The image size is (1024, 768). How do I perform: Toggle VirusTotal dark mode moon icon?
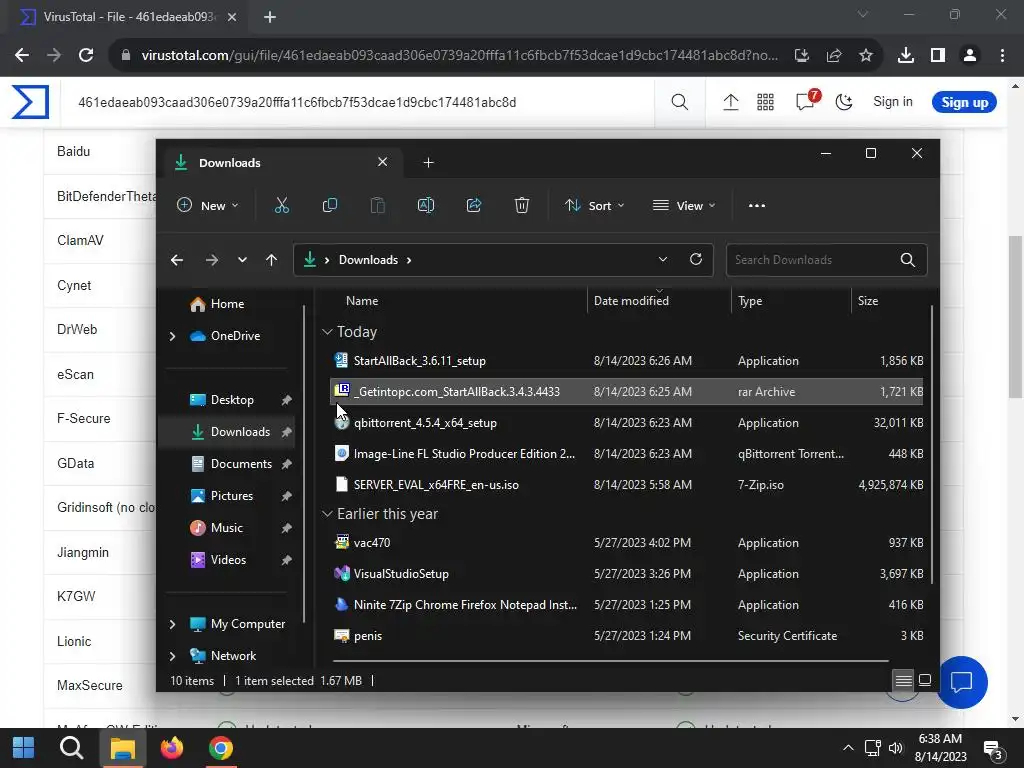tap(844, 102)
